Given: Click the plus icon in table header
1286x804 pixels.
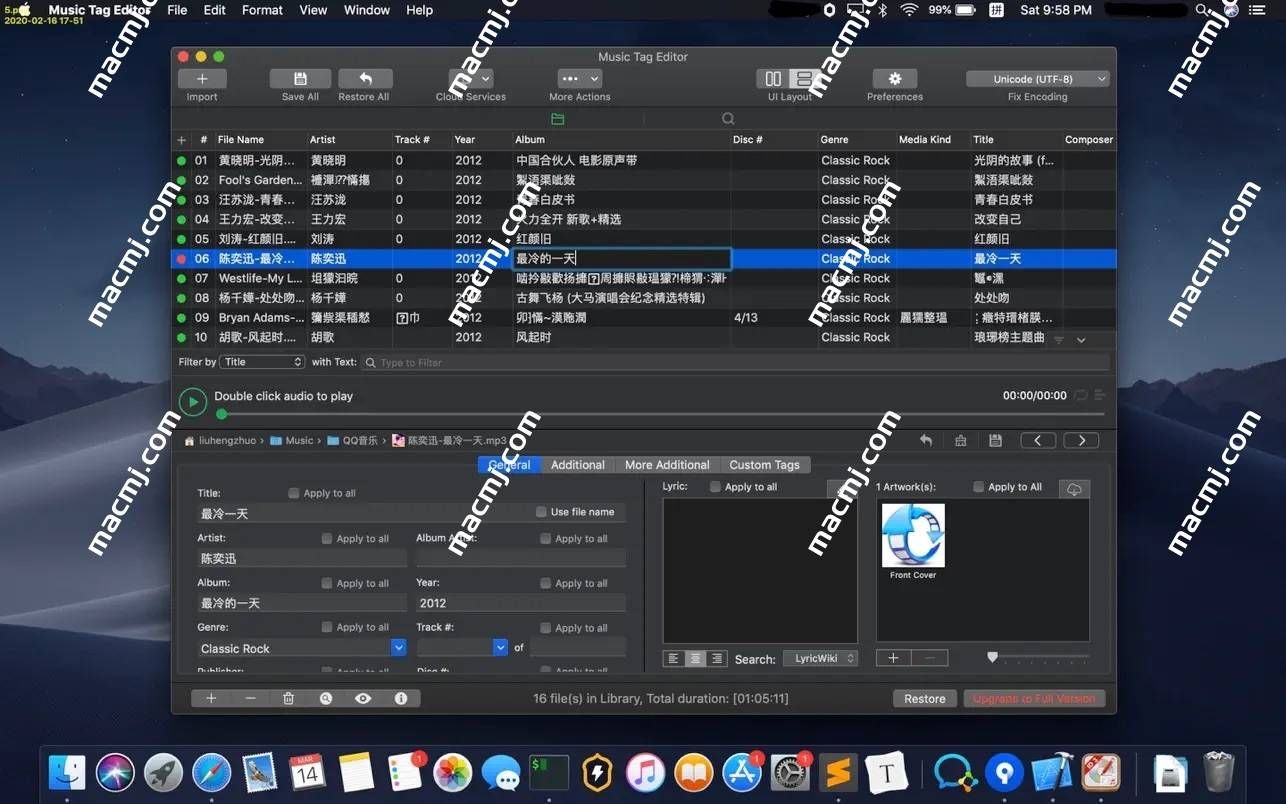Looking at the screenshot, I should (181, 140).
